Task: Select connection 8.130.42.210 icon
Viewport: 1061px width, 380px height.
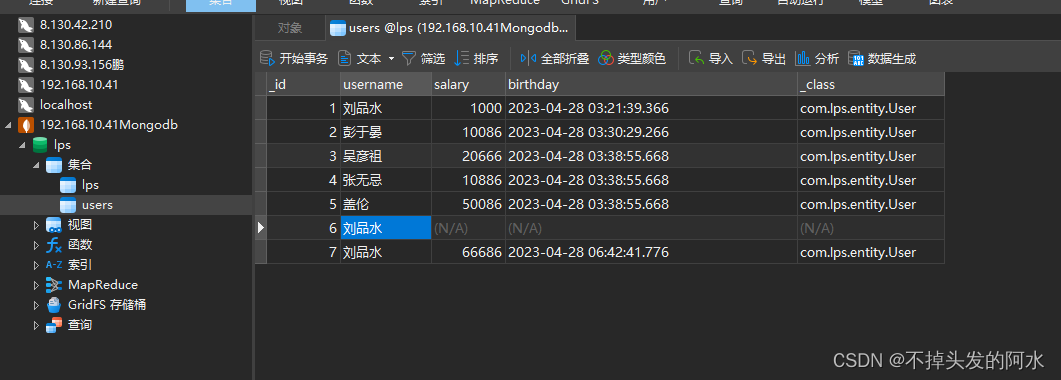Action: click(x=26, y=25)
